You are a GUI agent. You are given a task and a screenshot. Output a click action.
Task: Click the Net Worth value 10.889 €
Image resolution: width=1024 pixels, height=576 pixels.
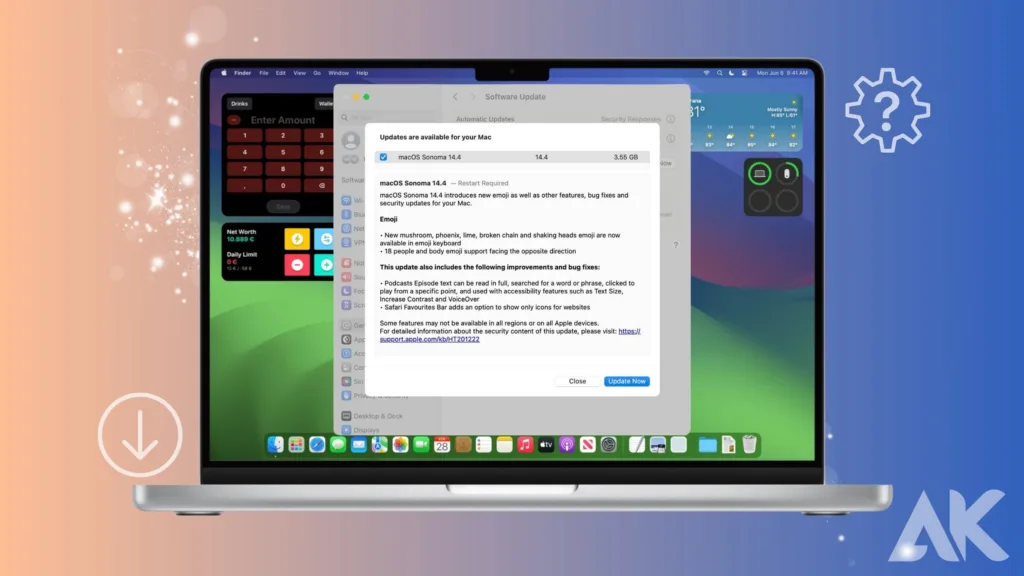(x=240, y=239)
